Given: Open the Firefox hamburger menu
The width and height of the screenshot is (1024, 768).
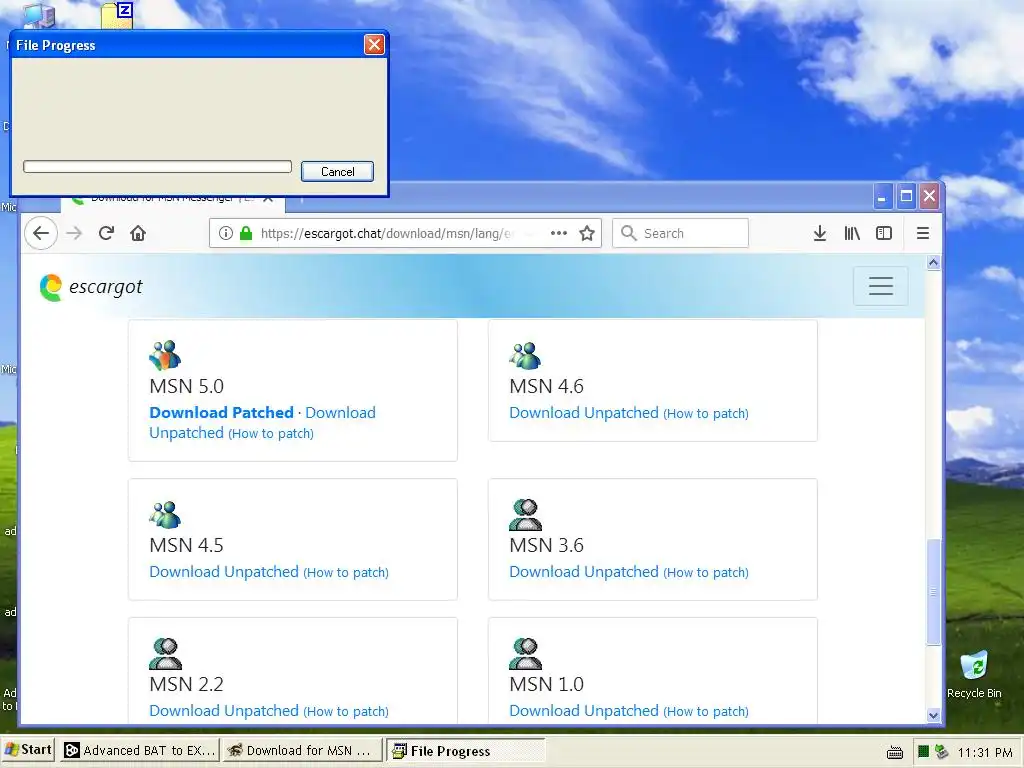Looking at the screenshot, I should point(923,233).
